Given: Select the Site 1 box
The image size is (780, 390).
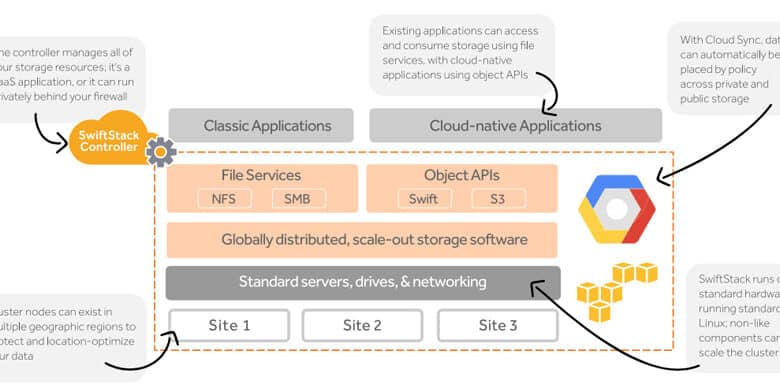Looking at the screenshot, I should coord(229,325).
